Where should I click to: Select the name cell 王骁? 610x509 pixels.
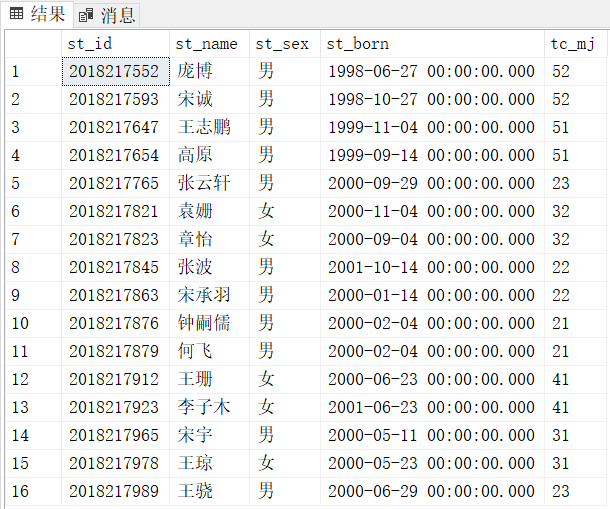(209, 491)
